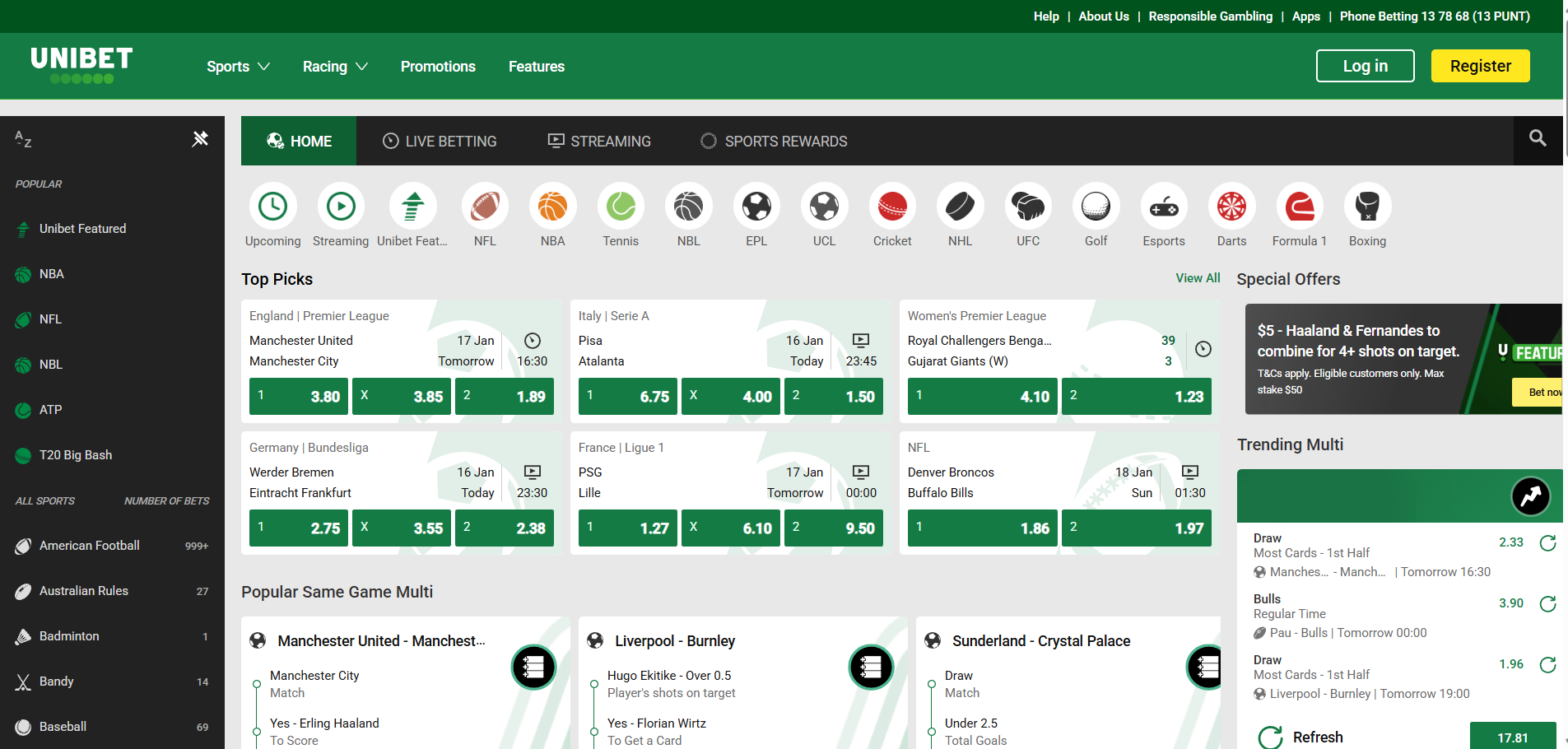Add trending multi at 17.81 odds
The width and height of the screenshot is (1568, 749).
1513,737
